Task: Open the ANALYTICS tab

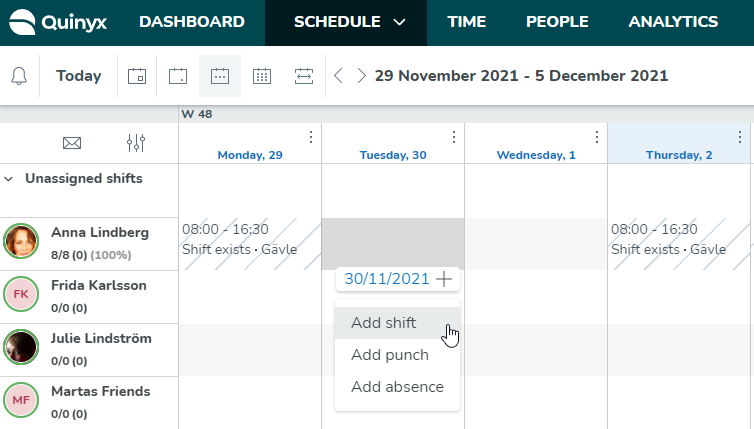Action: coord(673,22)
